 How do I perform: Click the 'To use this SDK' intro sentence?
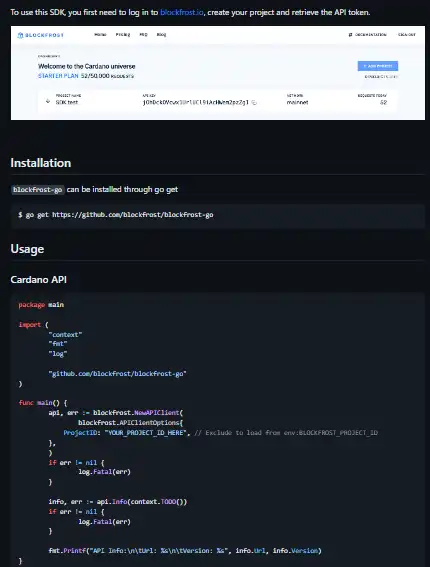tap(190, 12)
